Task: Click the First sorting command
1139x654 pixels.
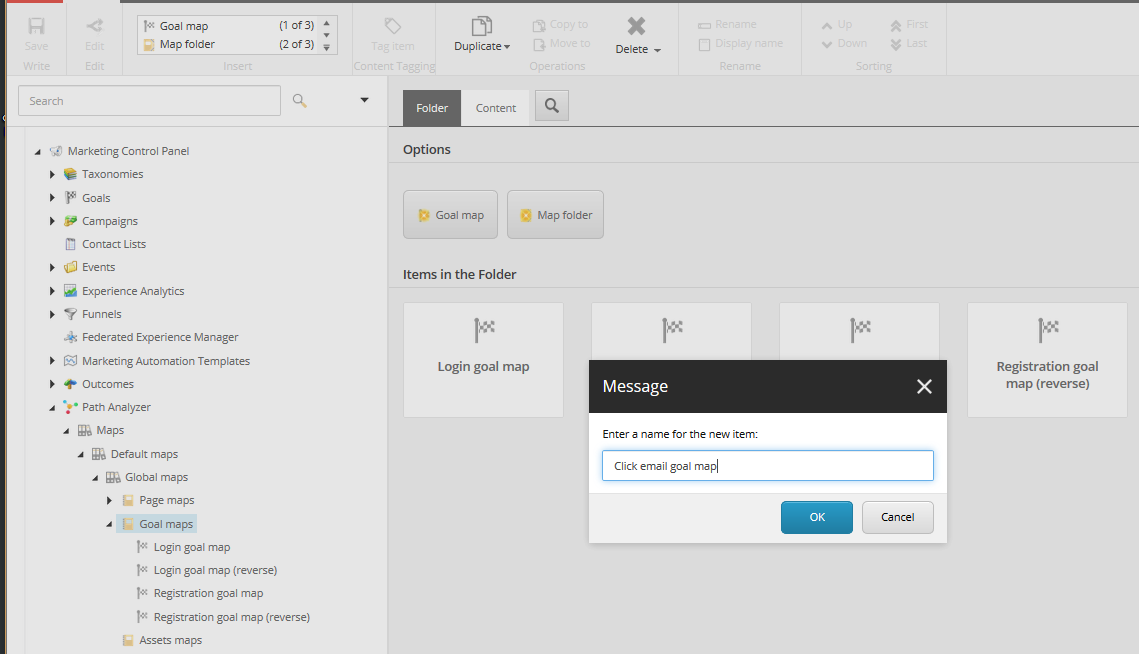Action: point(909,25)
